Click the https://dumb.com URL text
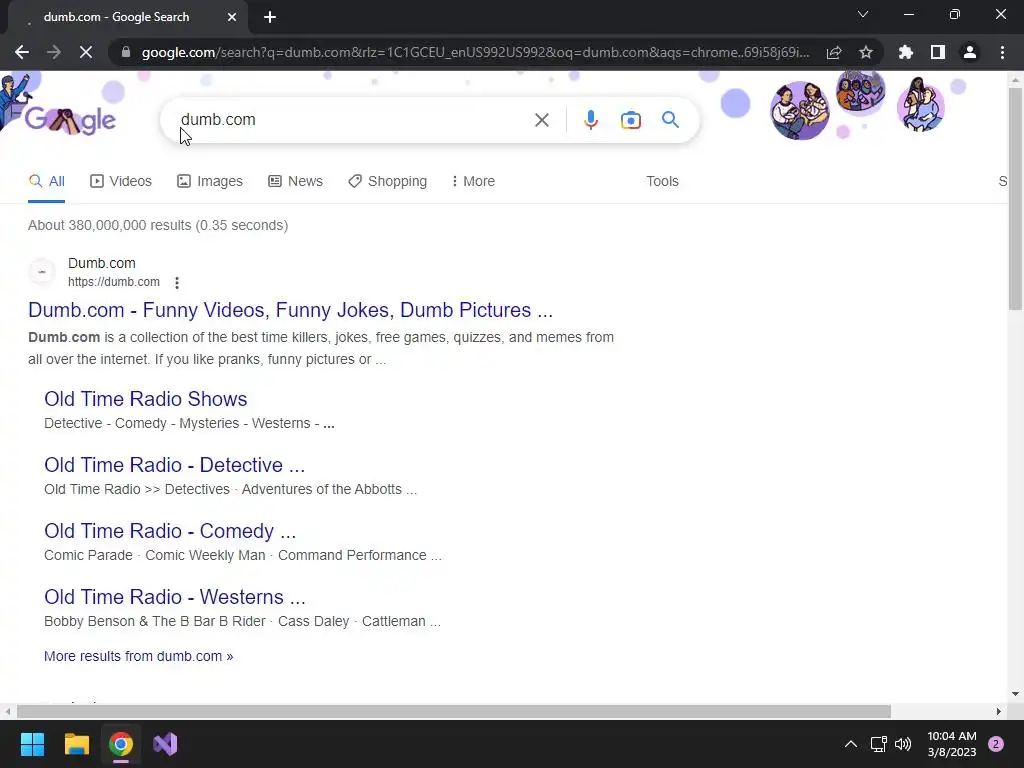Image resolution: width=1024 pixels, height=768 pixels. (114, 282)
